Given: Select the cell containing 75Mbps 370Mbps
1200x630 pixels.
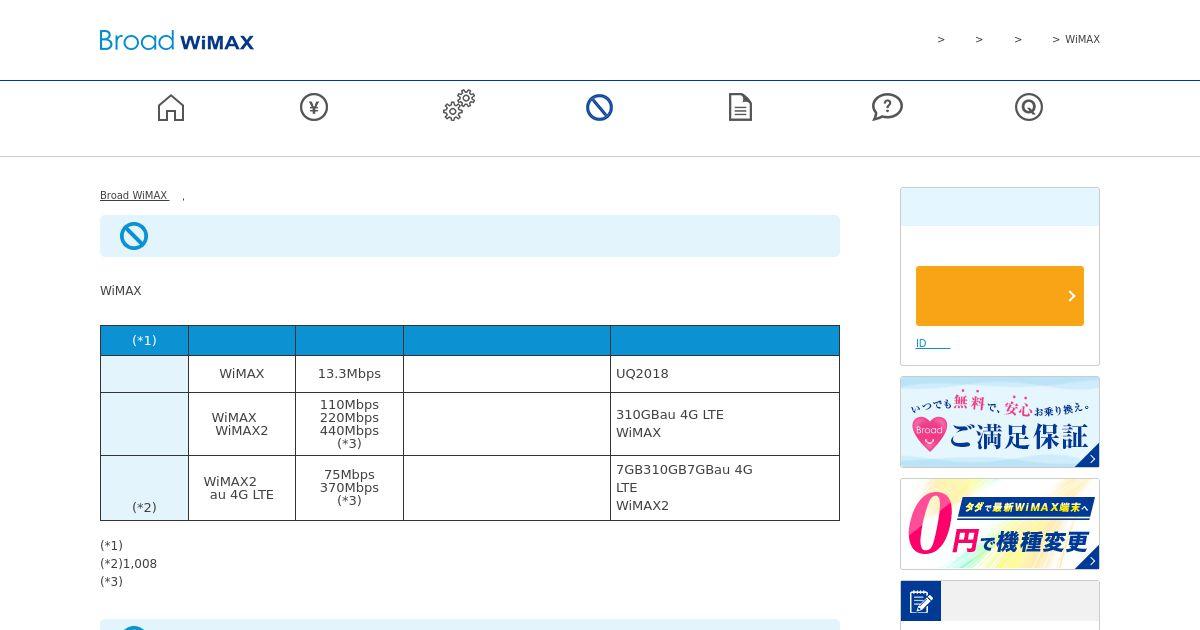Looking at the screenshot, I should pos(349,488).
